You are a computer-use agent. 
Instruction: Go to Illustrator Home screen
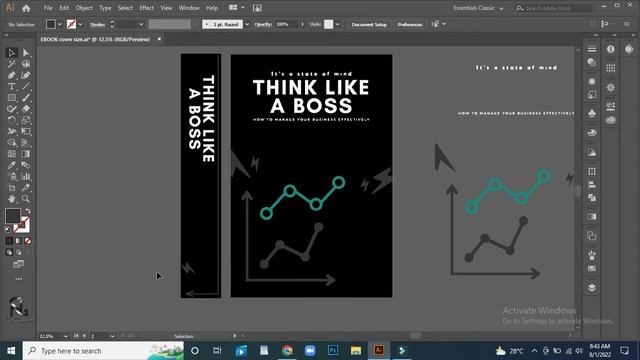(x=26, y=8)
